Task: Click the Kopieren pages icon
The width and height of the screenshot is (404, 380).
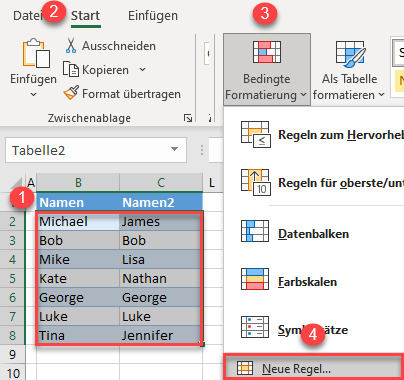Action: (71, 69)
